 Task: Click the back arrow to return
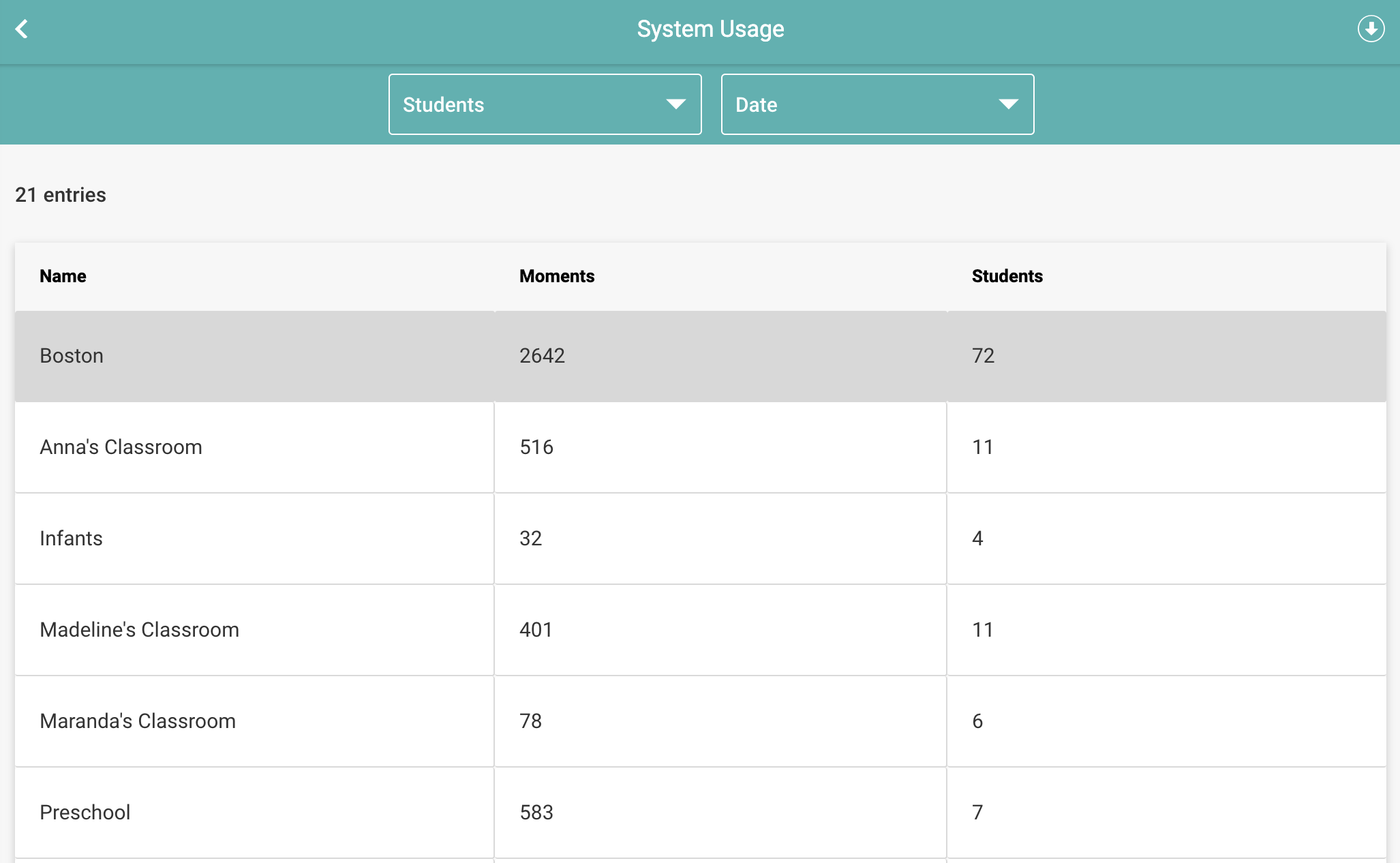click(21, 29)
